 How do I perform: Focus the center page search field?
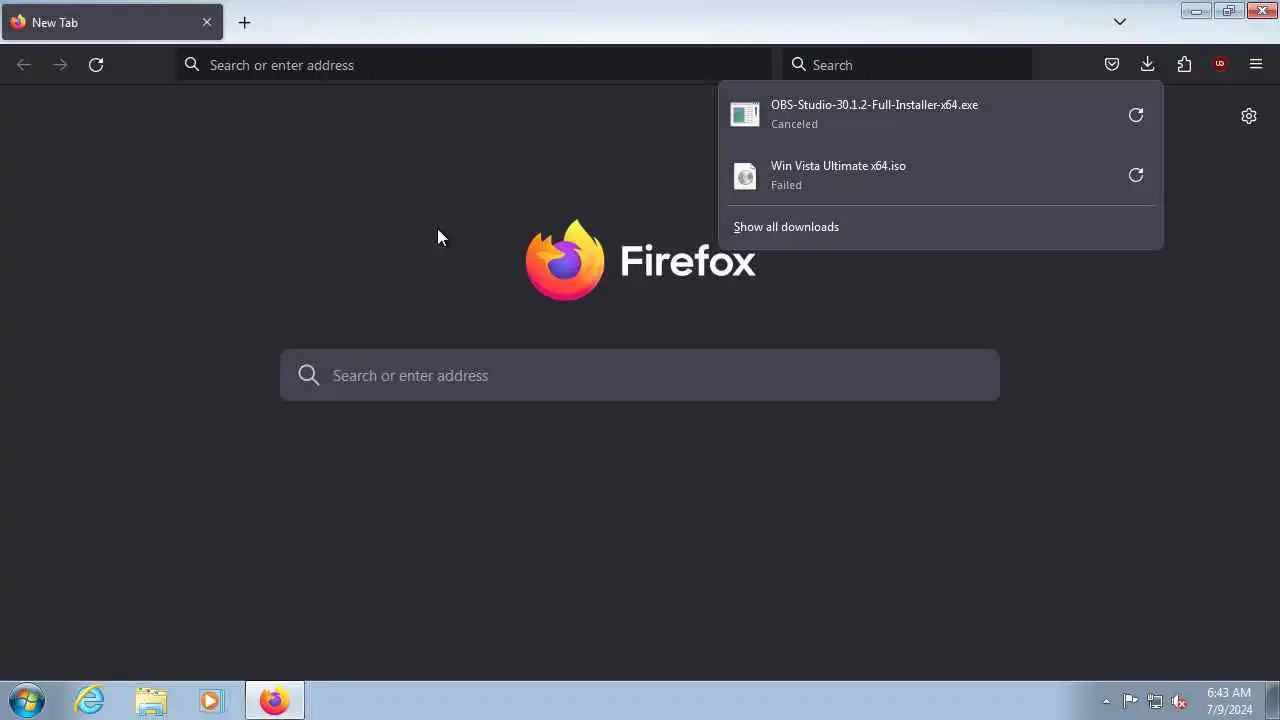(x=640, y=375)
